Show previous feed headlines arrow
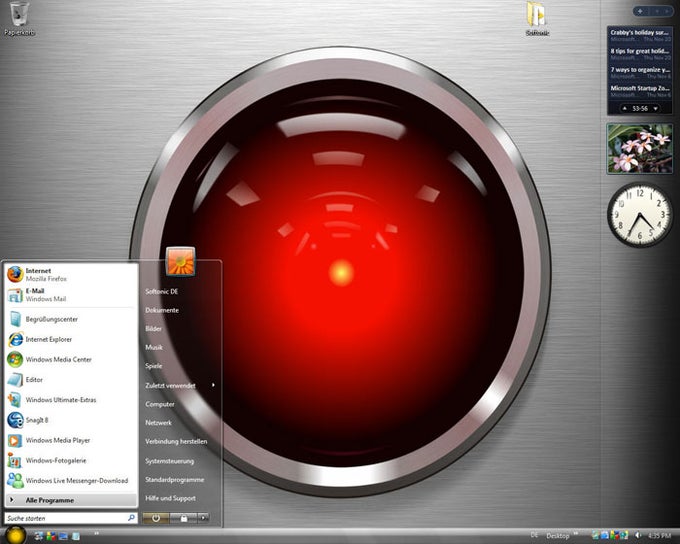The image size is (680, 544). coord(624,108)
